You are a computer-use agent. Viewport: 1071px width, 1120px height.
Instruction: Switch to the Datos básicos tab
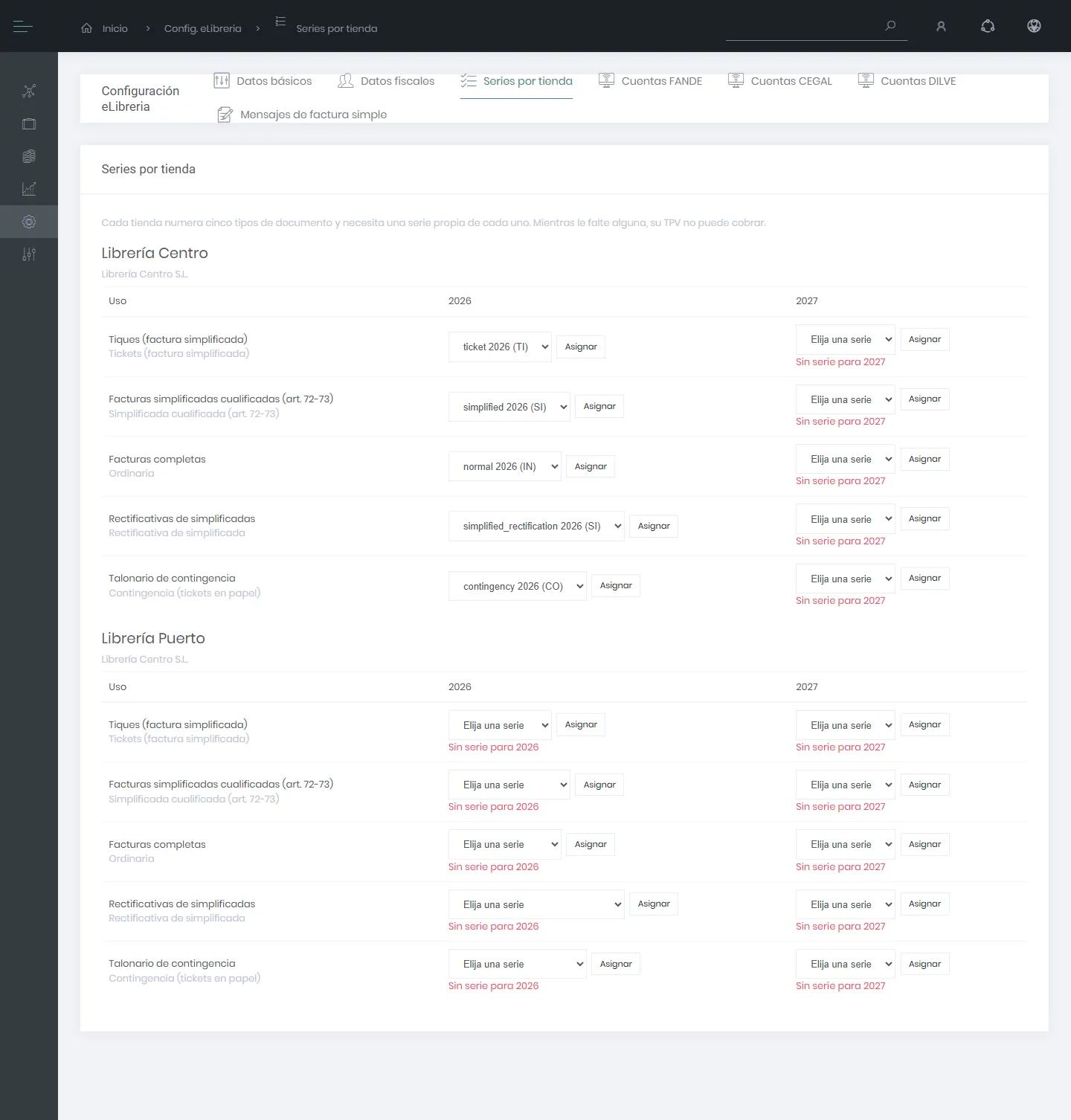point(263,81)
